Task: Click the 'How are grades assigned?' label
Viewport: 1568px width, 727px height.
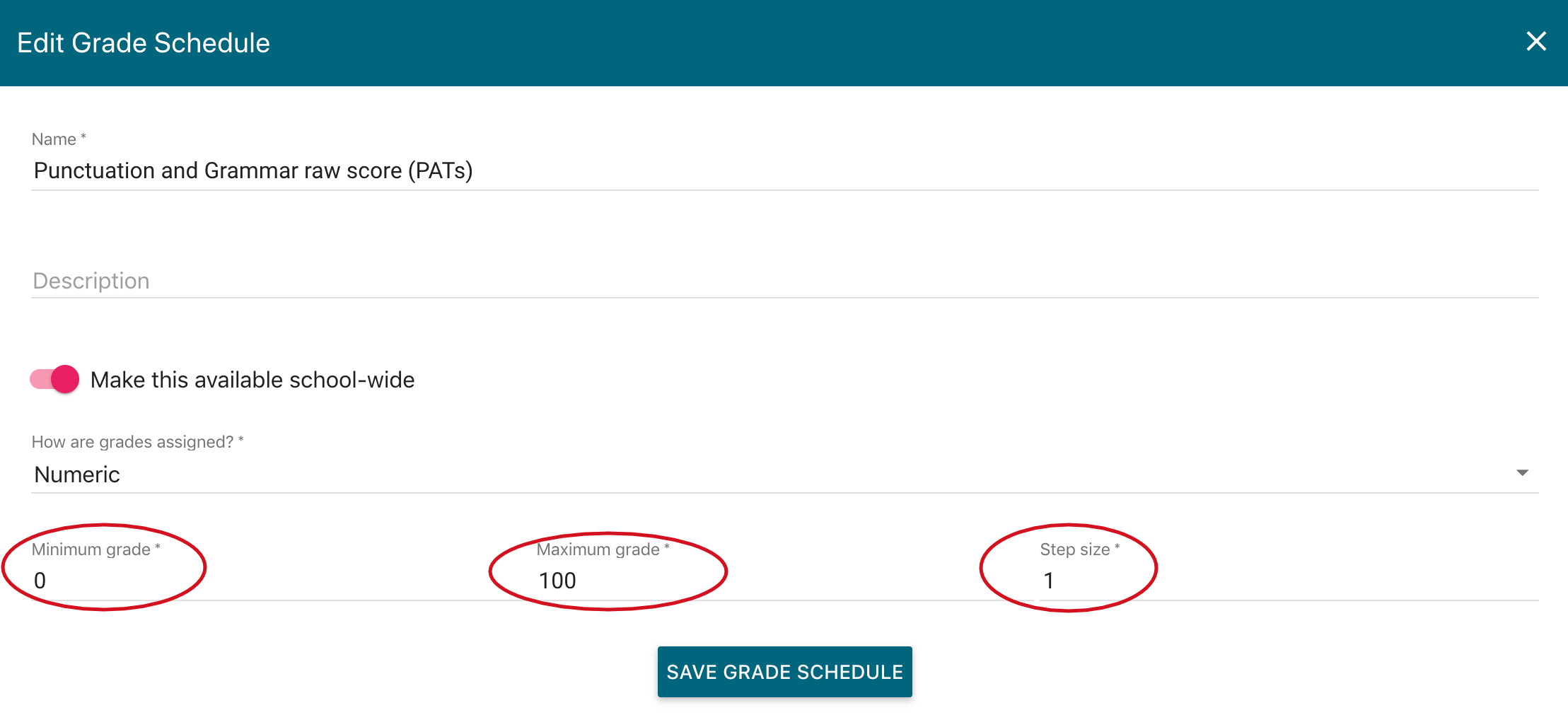Action: (137, 442)
